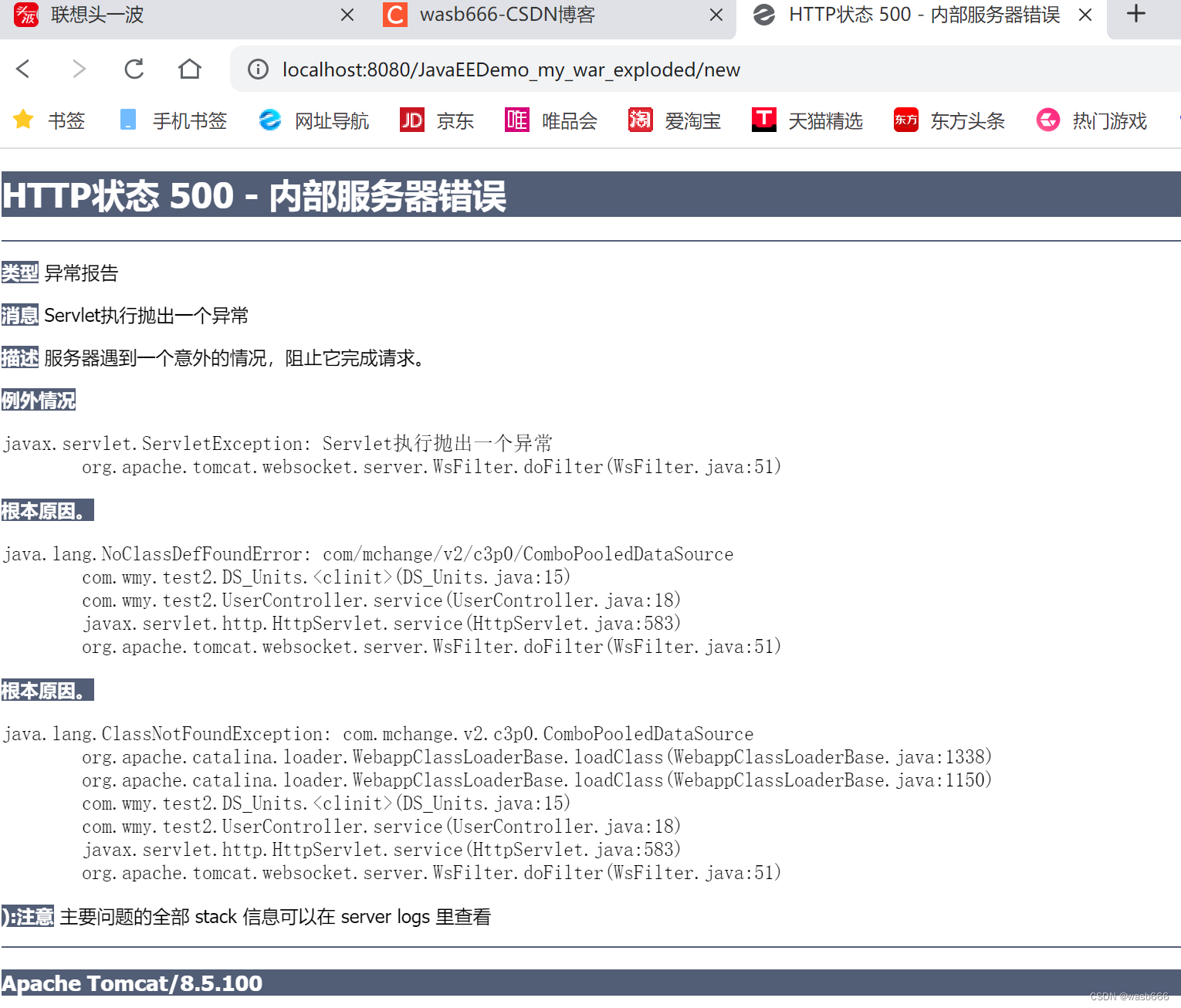Click the NoClassDefFoundError line
The width and height of the screenshot is (1181, 1008).
368,554
